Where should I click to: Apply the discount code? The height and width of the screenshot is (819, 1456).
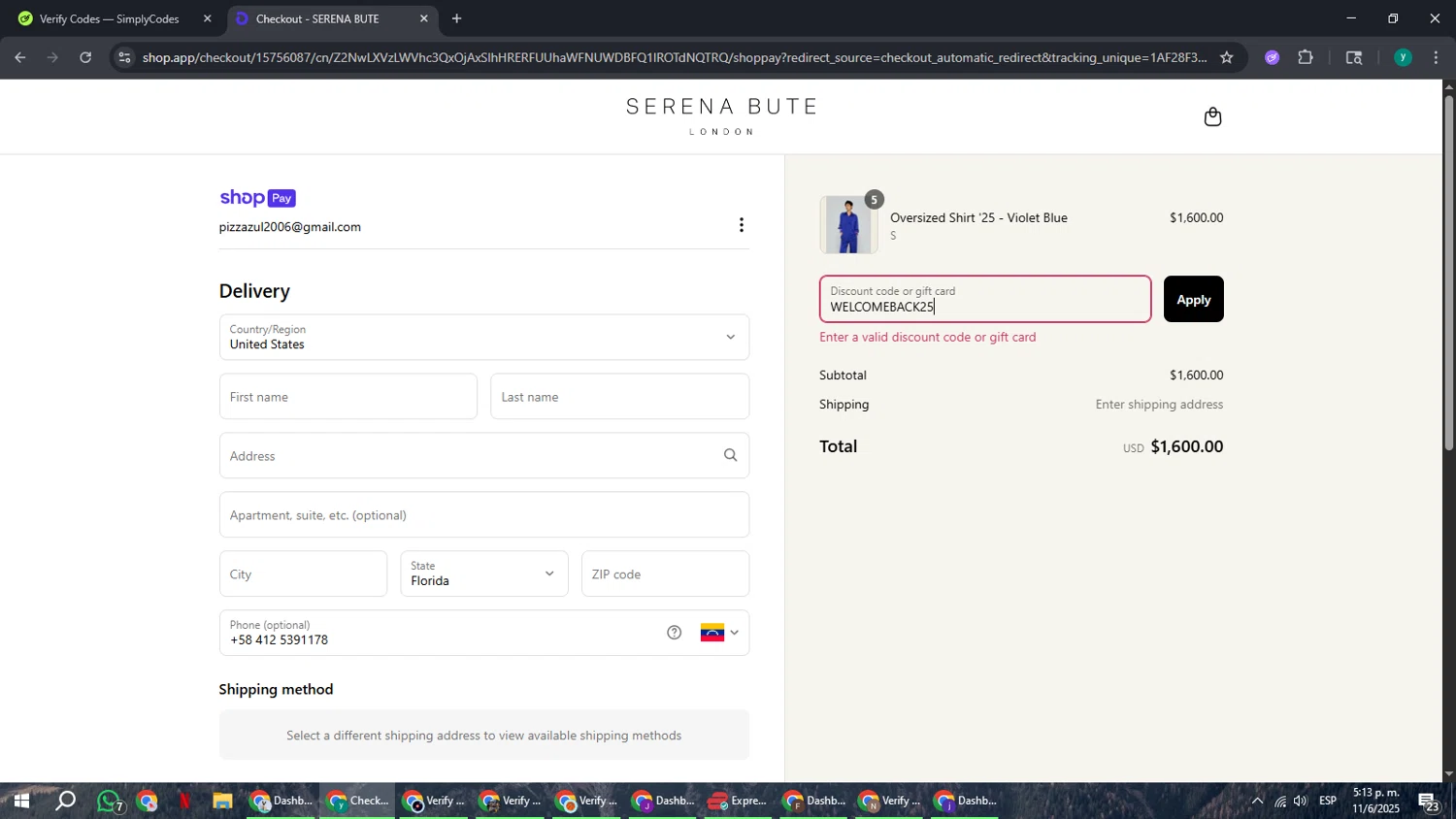(1193, 299)
